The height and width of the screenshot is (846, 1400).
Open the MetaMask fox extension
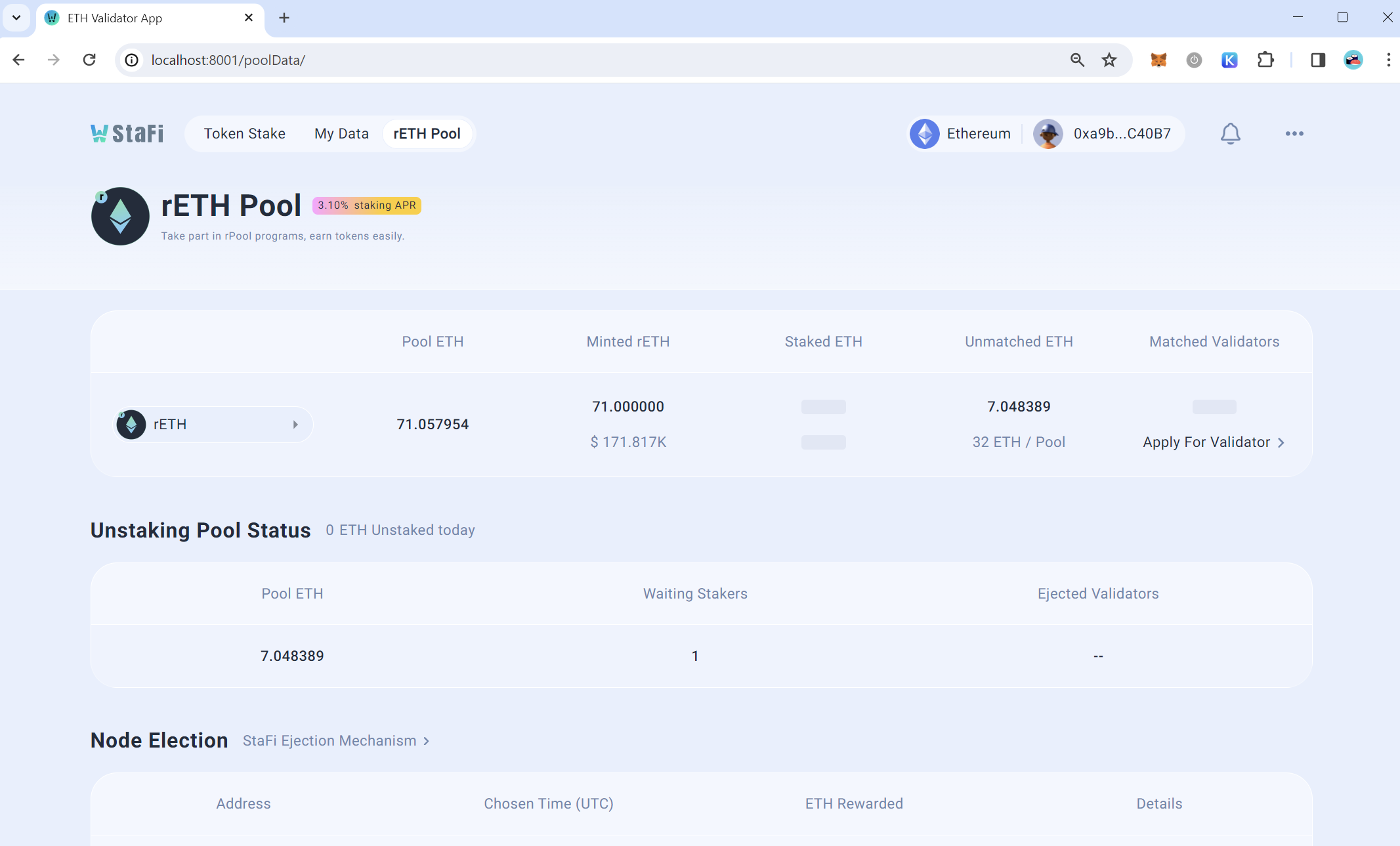(x=1158, y=60)
